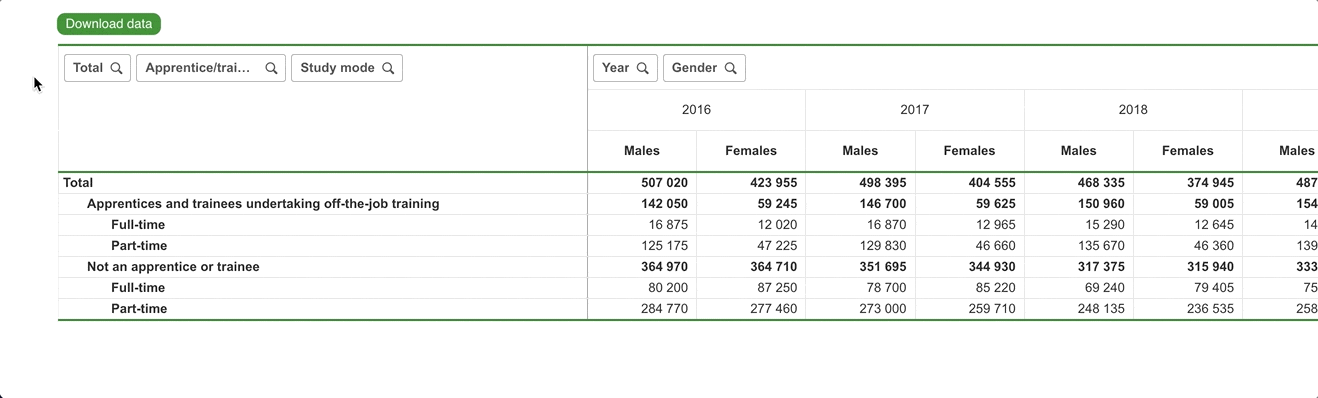Click the last Part-time row label

[139, 309]
